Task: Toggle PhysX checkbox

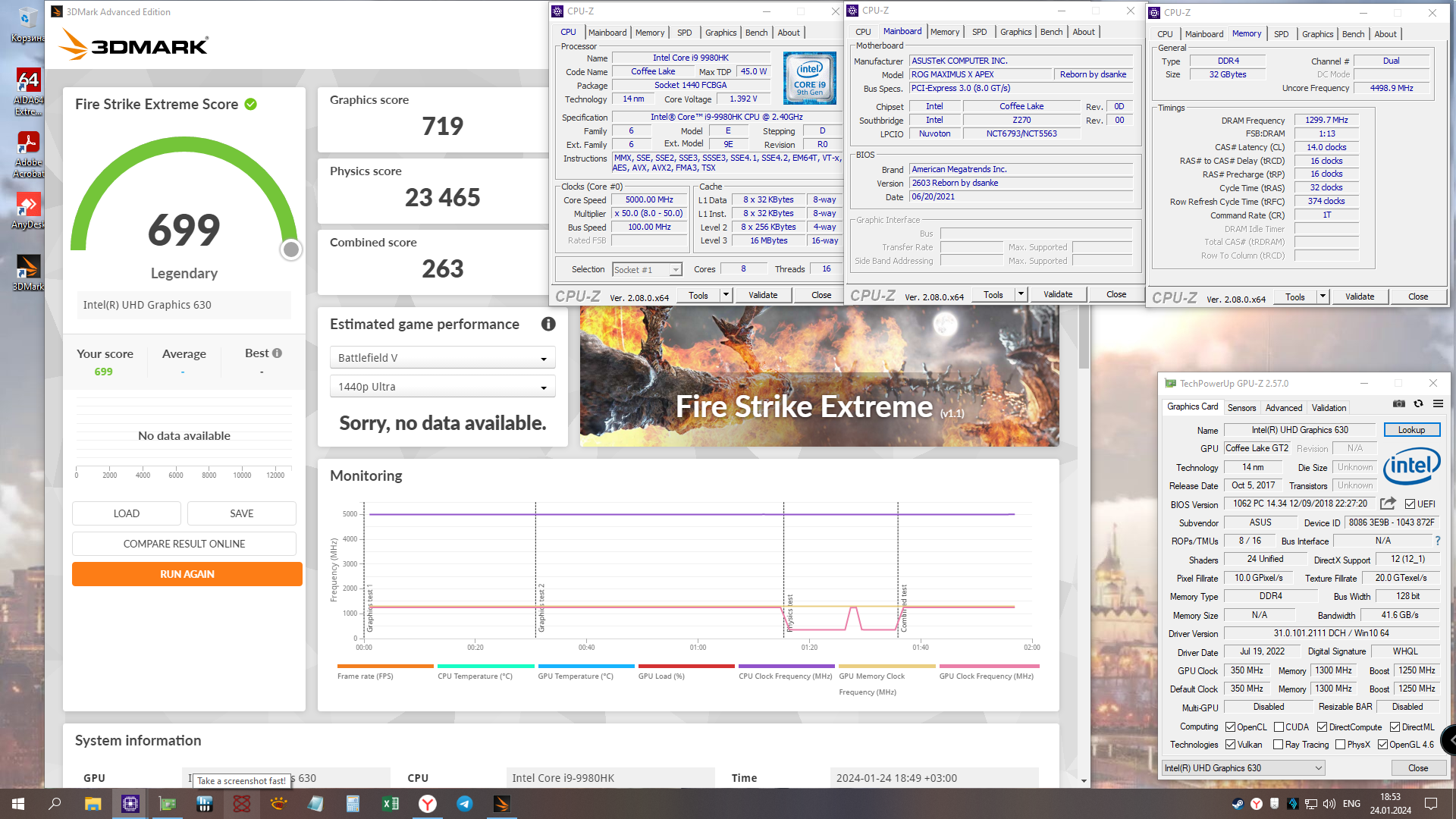Action: [1340, 745]
